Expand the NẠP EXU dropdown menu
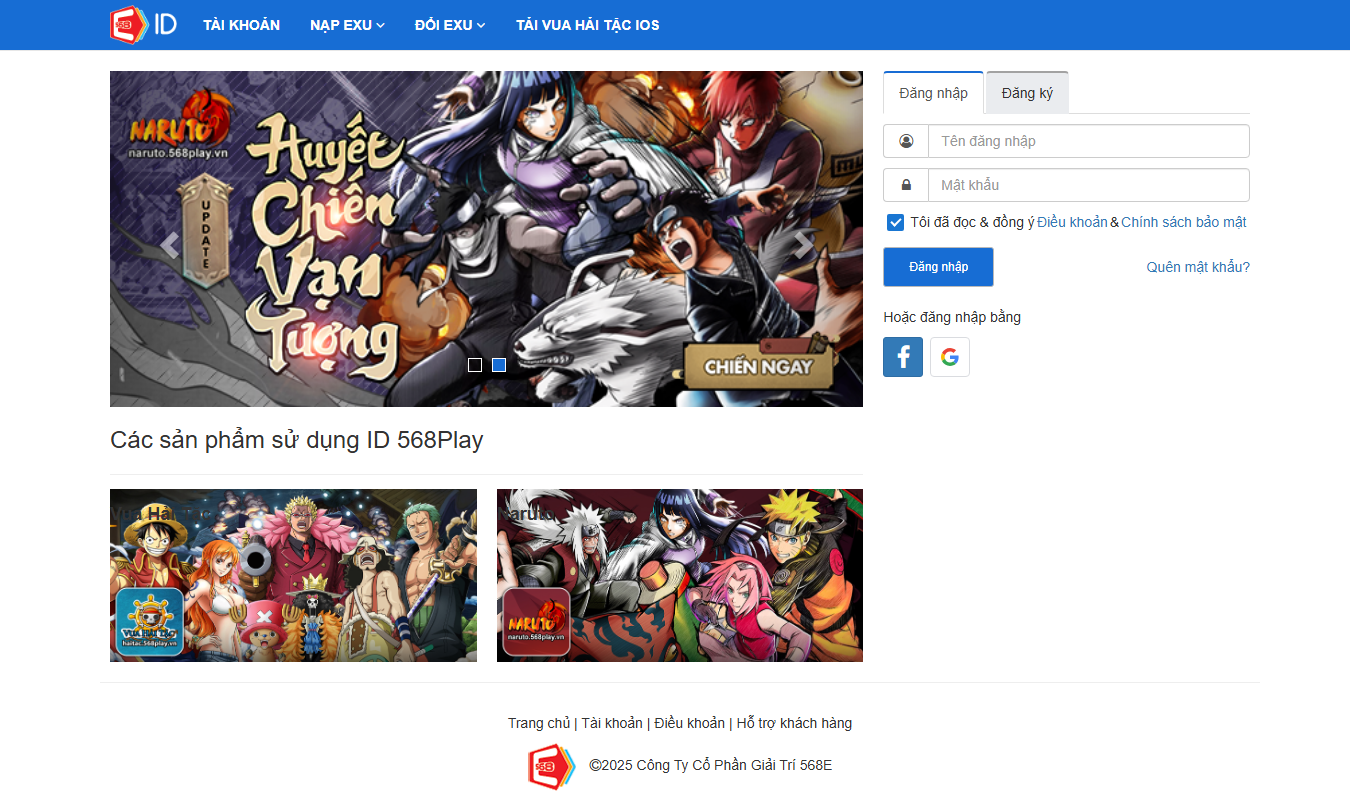This screenshot has width=1350, height=809. (347, 25)
